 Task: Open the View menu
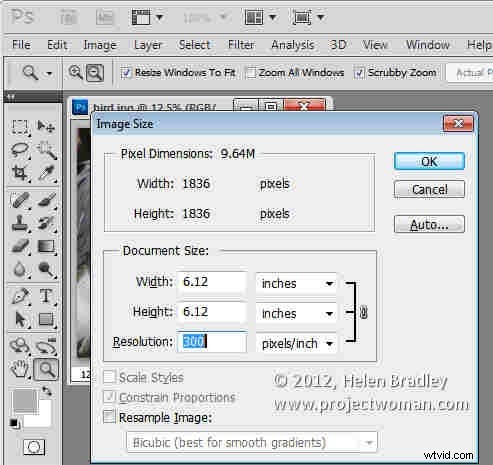(x=375, y=45)
